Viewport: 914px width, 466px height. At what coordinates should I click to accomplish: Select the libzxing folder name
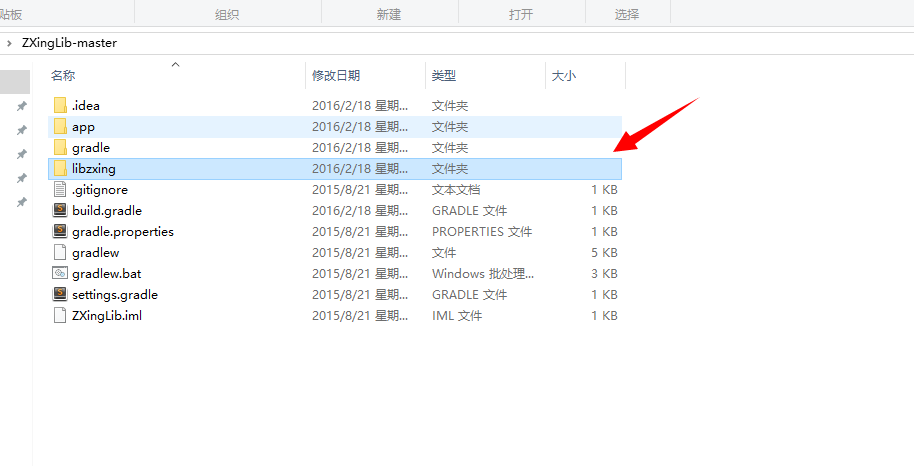coord(94,169)
